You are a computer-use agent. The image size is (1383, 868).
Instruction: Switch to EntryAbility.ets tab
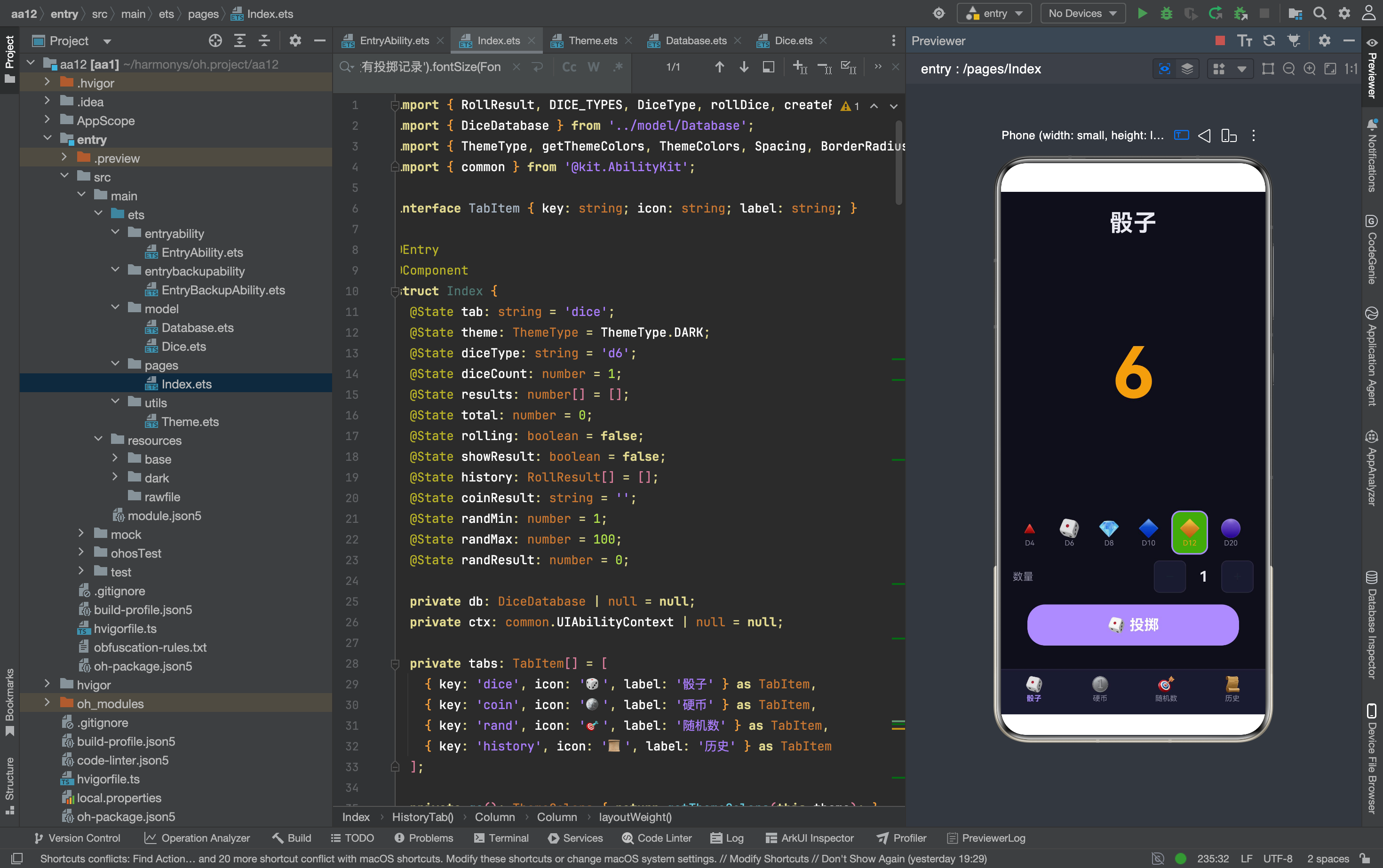pos(394,41)
